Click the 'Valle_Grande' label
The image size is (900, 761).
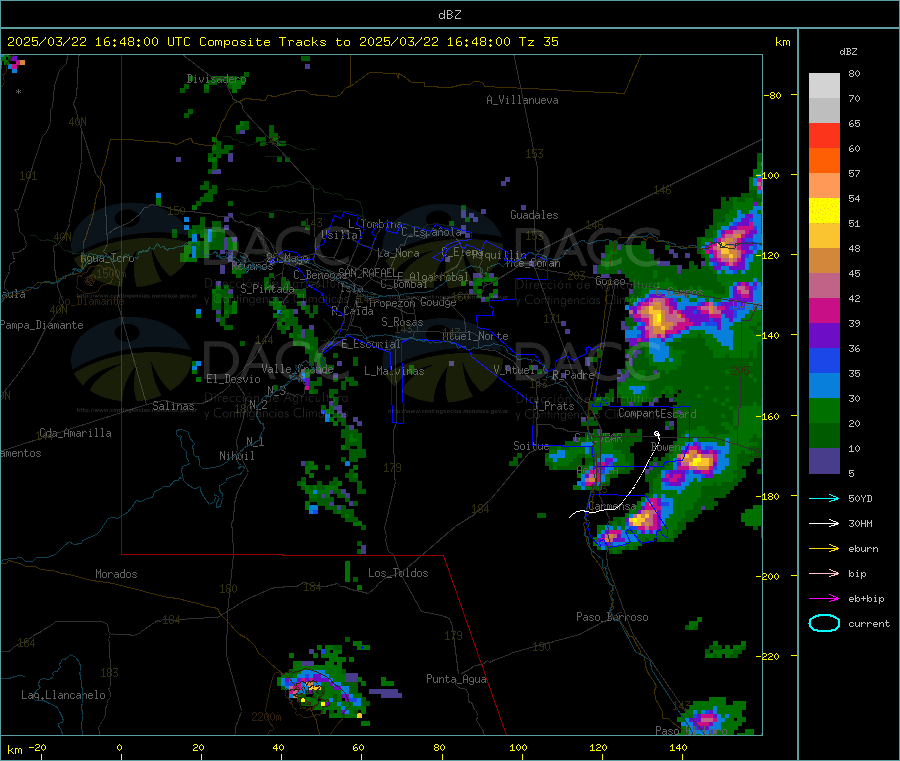(x=297, y=368)
